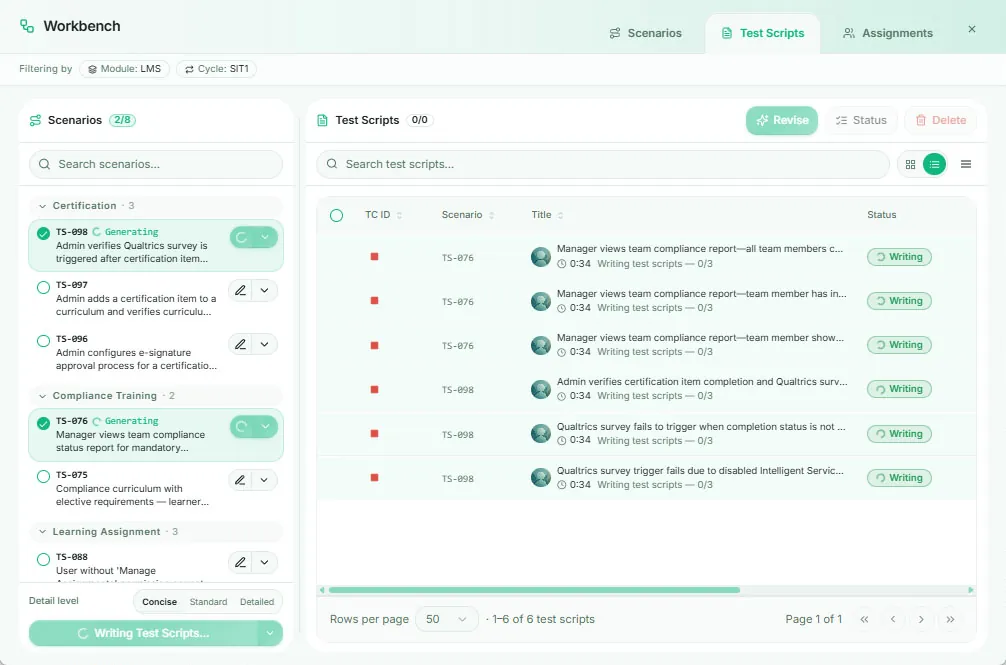Click avatar in 'Admin verifies certification item' row
The height and width of the screenshot is (665, 1006).
[541, 389]
